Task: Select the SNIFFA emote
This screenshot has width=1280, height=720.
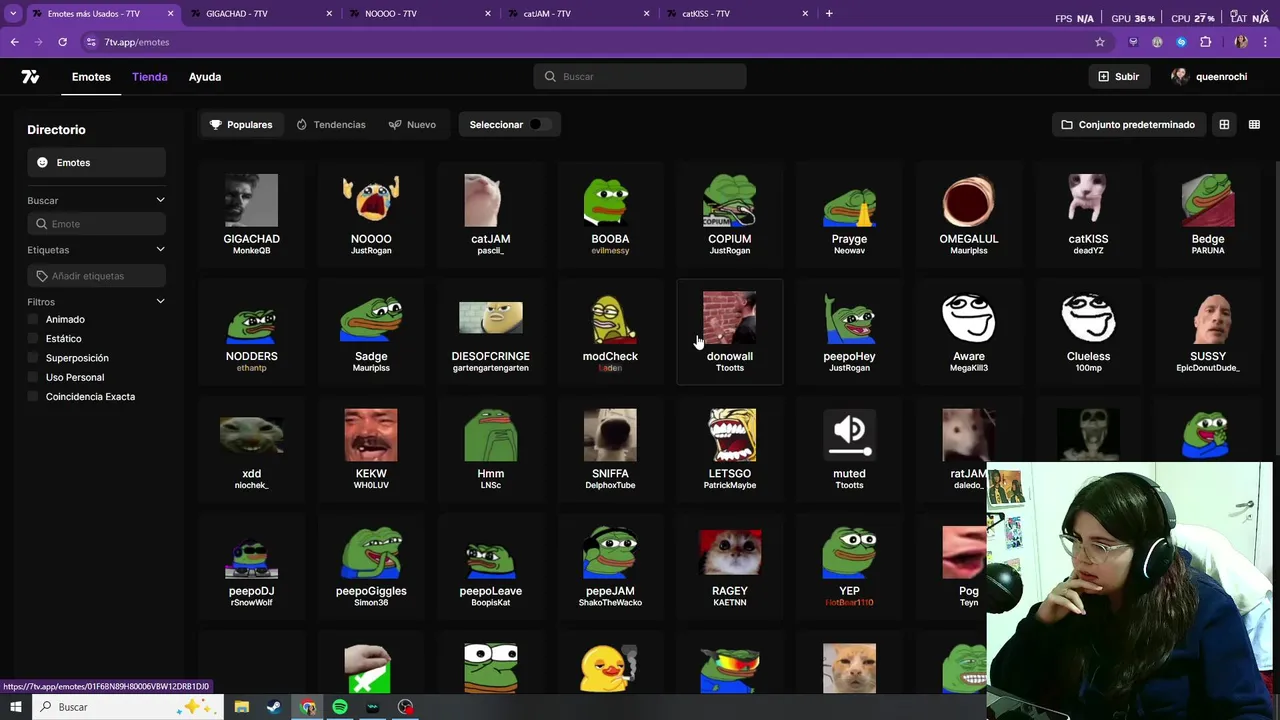Action: (x=610, y=449)
